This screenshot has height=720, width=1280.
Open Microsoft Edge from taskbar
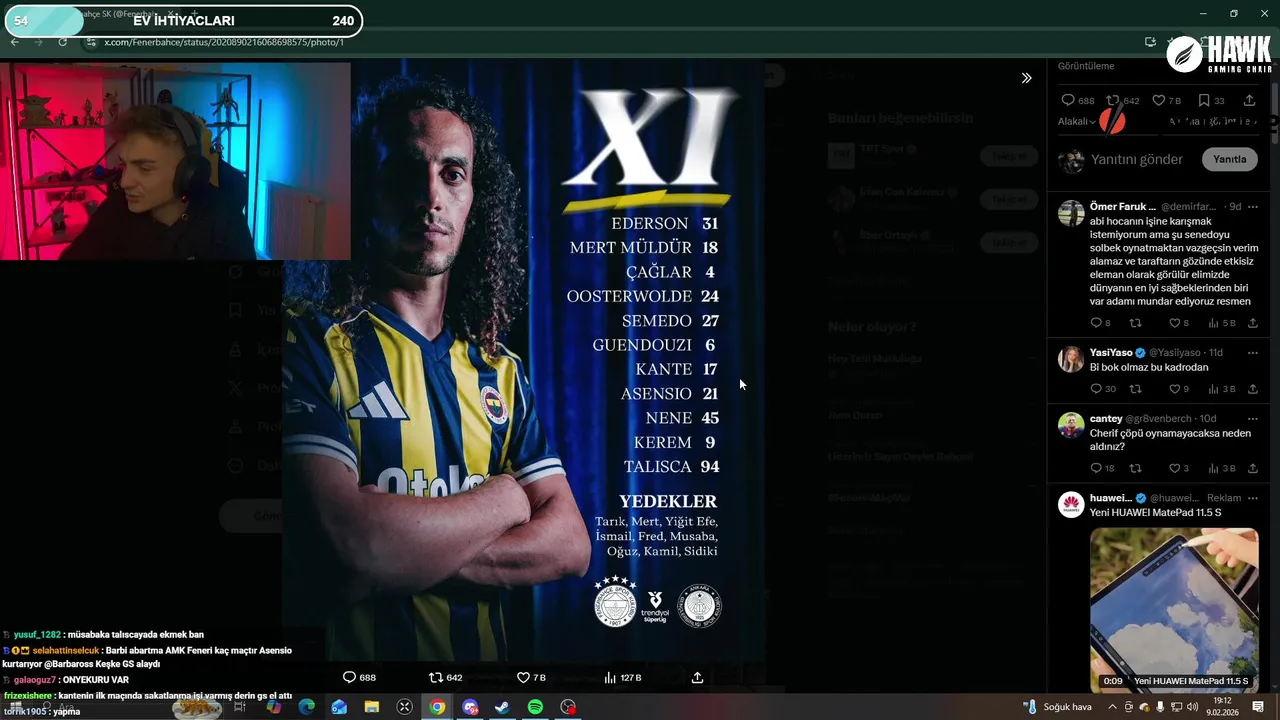pyautogui.click(x=306, y=707)
